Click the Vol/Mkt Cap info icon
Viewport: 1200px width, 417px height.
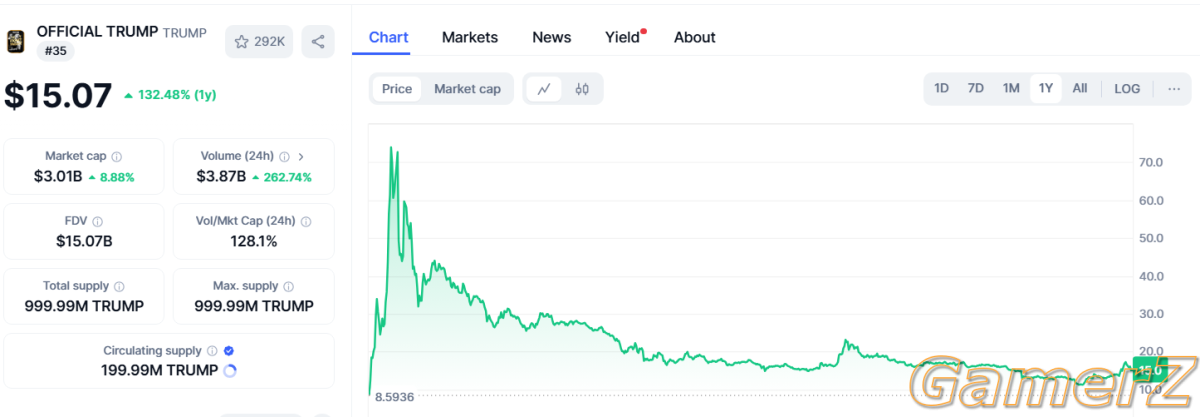306,222
